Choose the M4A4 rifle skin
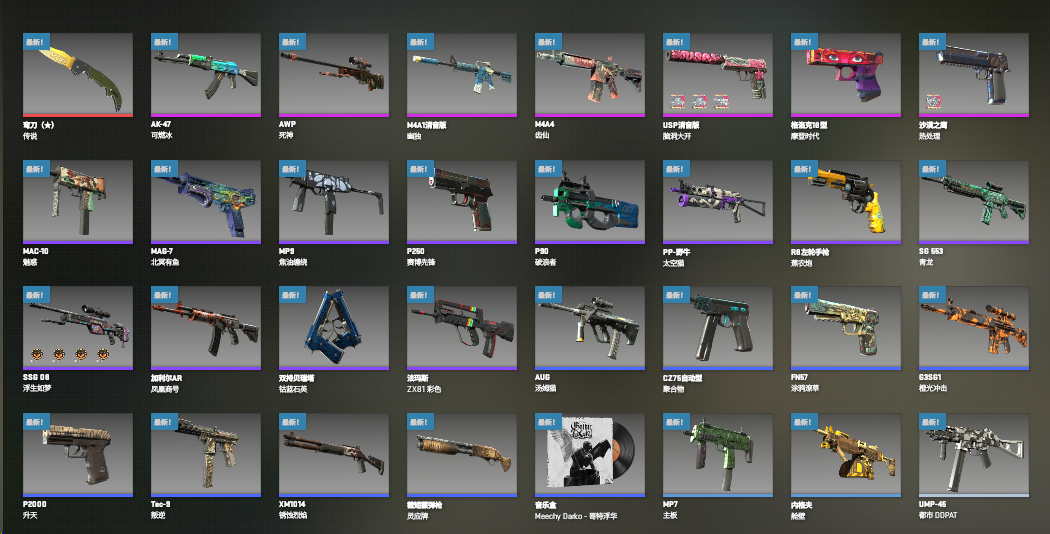The width and height of the screenshot is (1050, 534). click(x=589, y=74)
